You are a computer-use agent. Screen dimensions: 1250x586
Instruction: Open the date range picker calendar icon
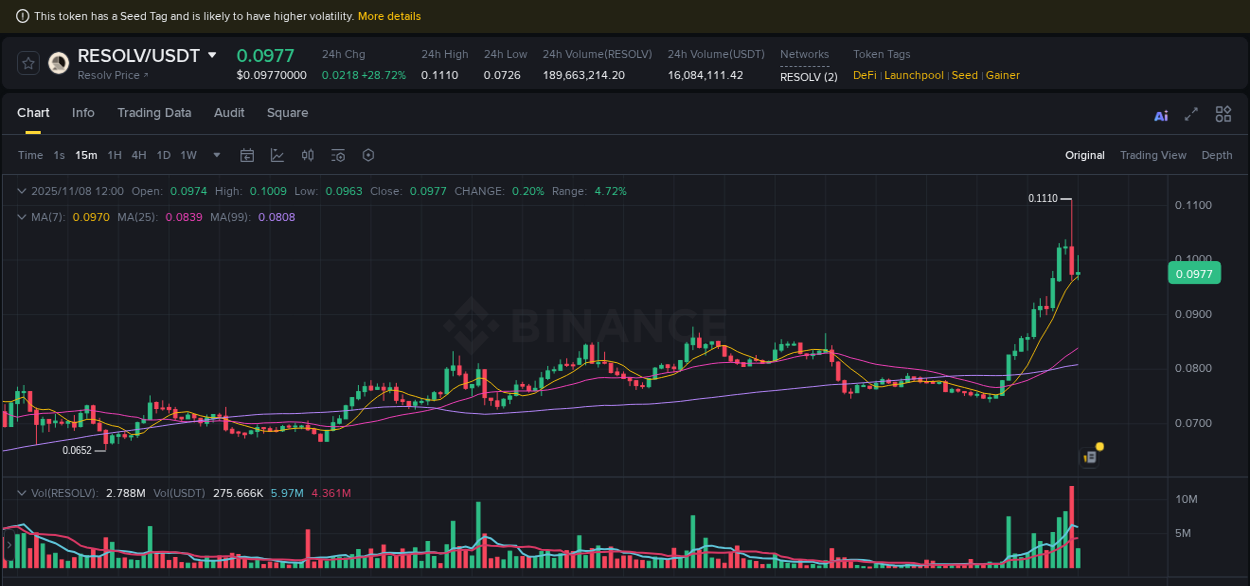[247, 155]
